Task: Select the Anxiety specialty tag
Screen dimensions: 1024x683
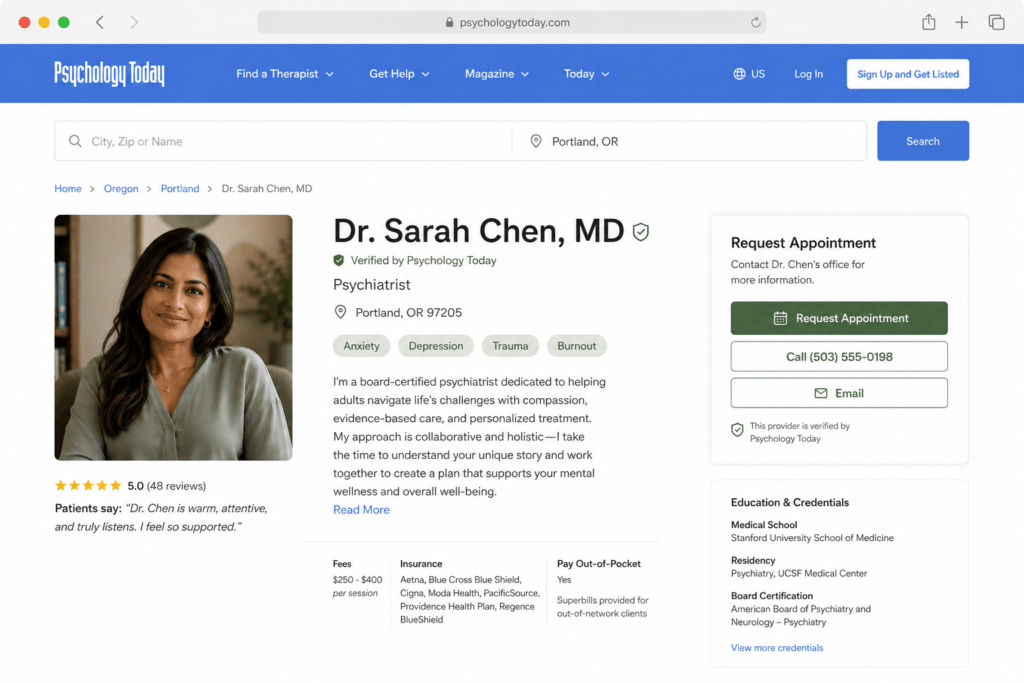Action: (361, 346)
